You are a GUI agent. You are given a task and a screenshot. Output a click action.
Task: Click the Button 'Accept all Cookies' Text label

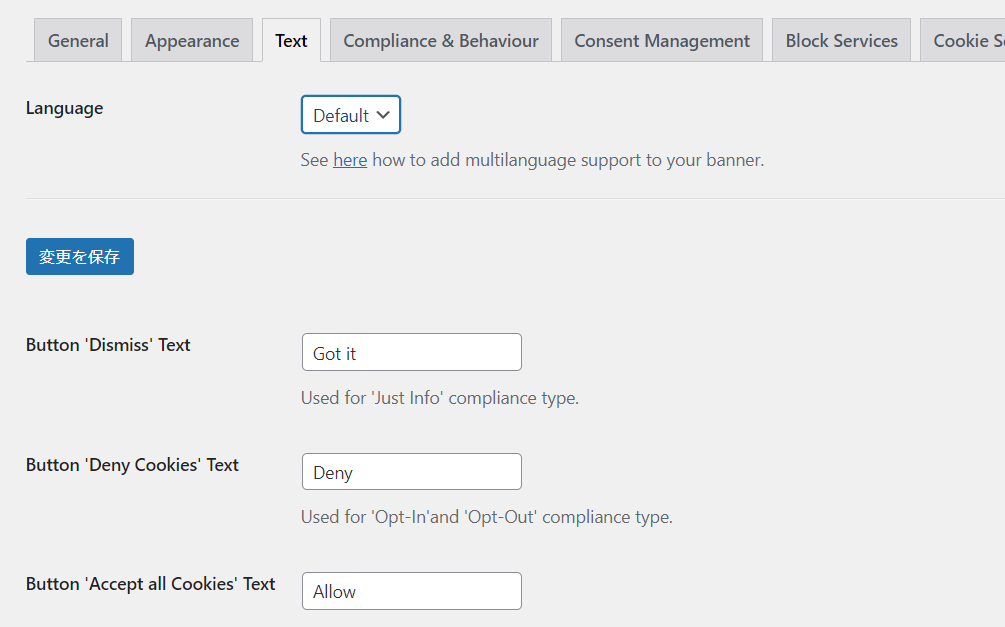tap(150, 584)
